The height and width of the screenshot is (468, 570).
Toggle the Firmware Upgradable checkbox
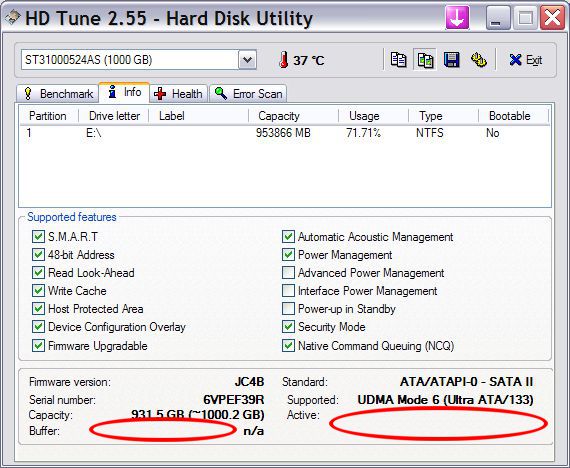tap(38, 345)
